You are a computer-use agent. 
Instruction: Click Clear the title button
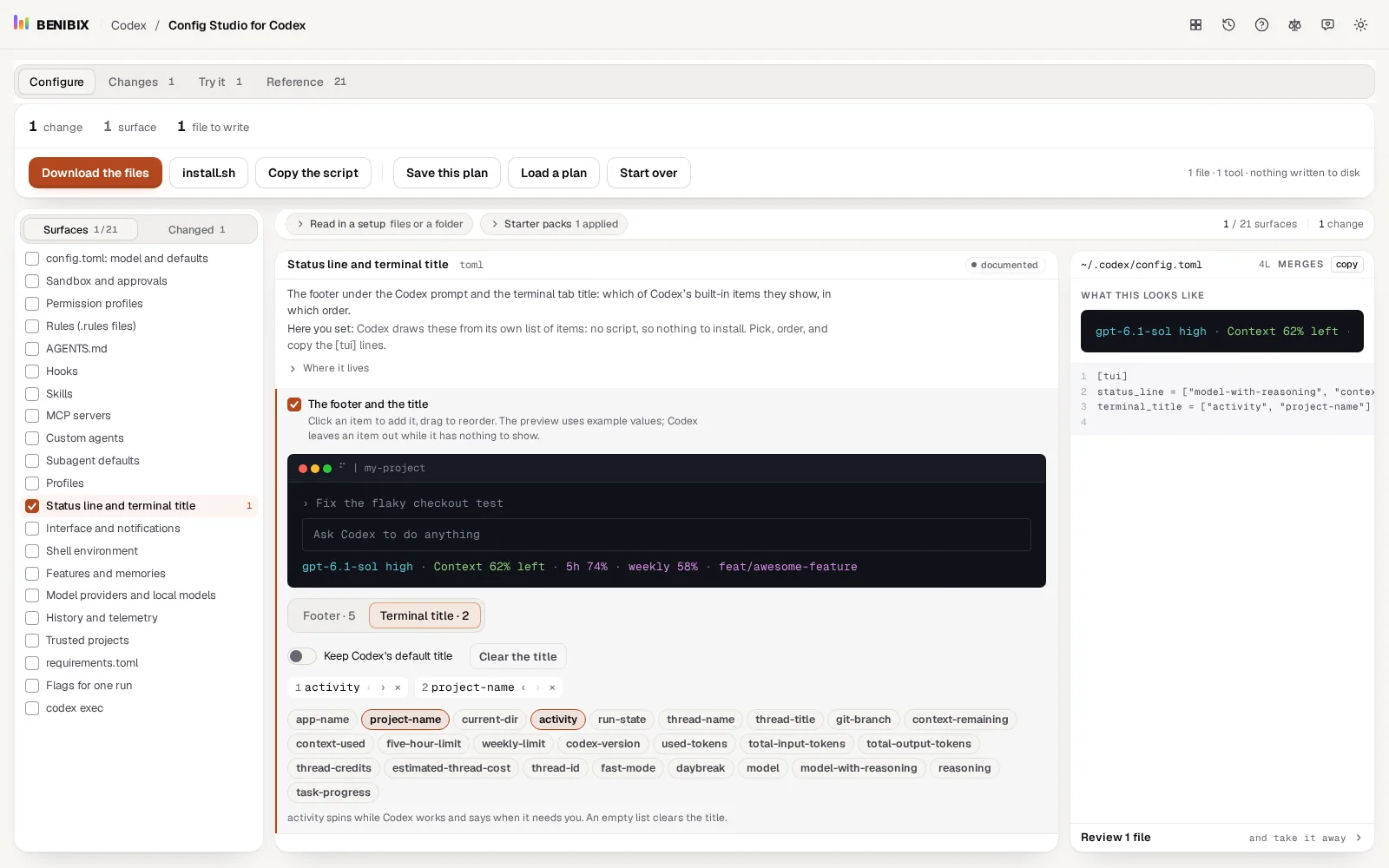[518, 656]
